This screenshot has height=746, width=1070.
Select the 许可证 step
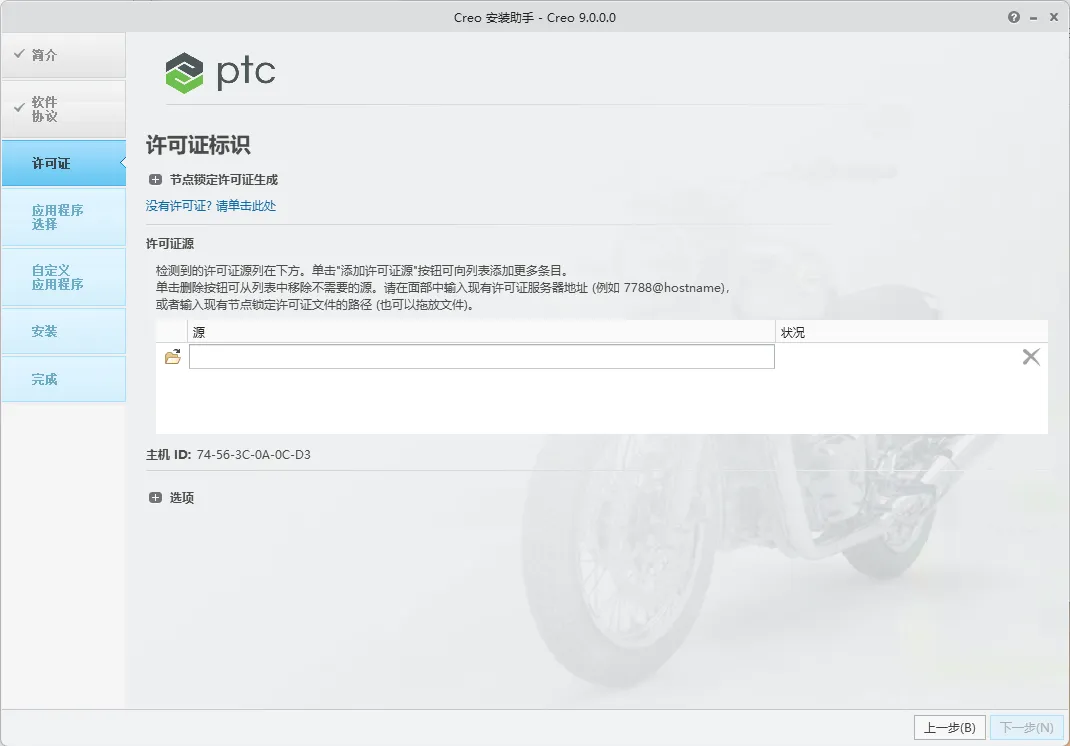(63, 163)
